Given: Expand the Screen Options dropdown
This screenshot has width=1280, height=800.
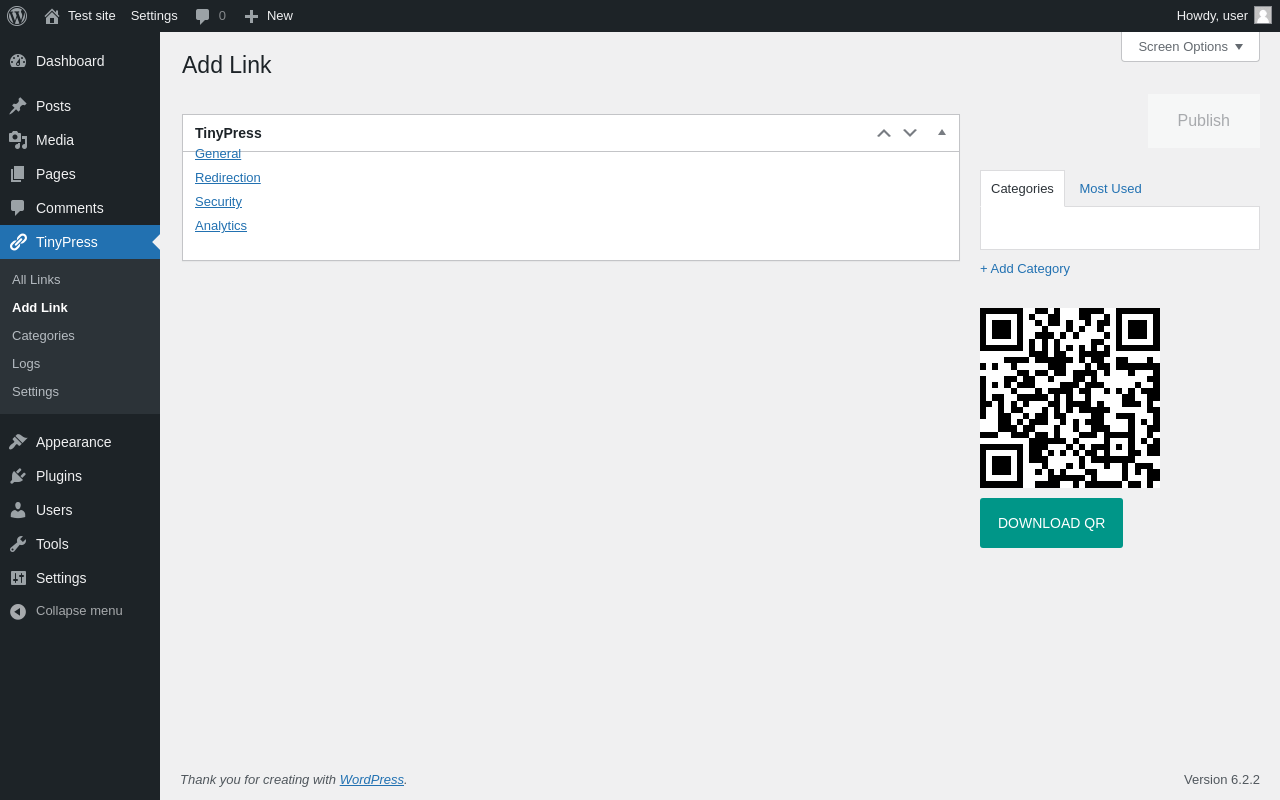Looking at the screenshot, I should (x=1190, y=46).
